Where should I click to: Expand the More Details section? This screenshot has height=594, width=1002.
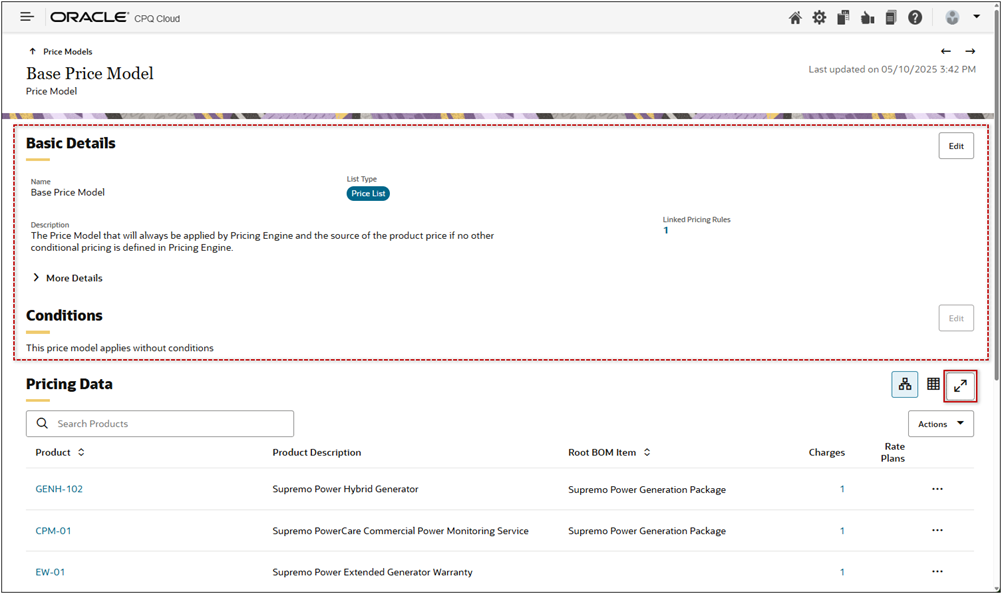[68, 278]
